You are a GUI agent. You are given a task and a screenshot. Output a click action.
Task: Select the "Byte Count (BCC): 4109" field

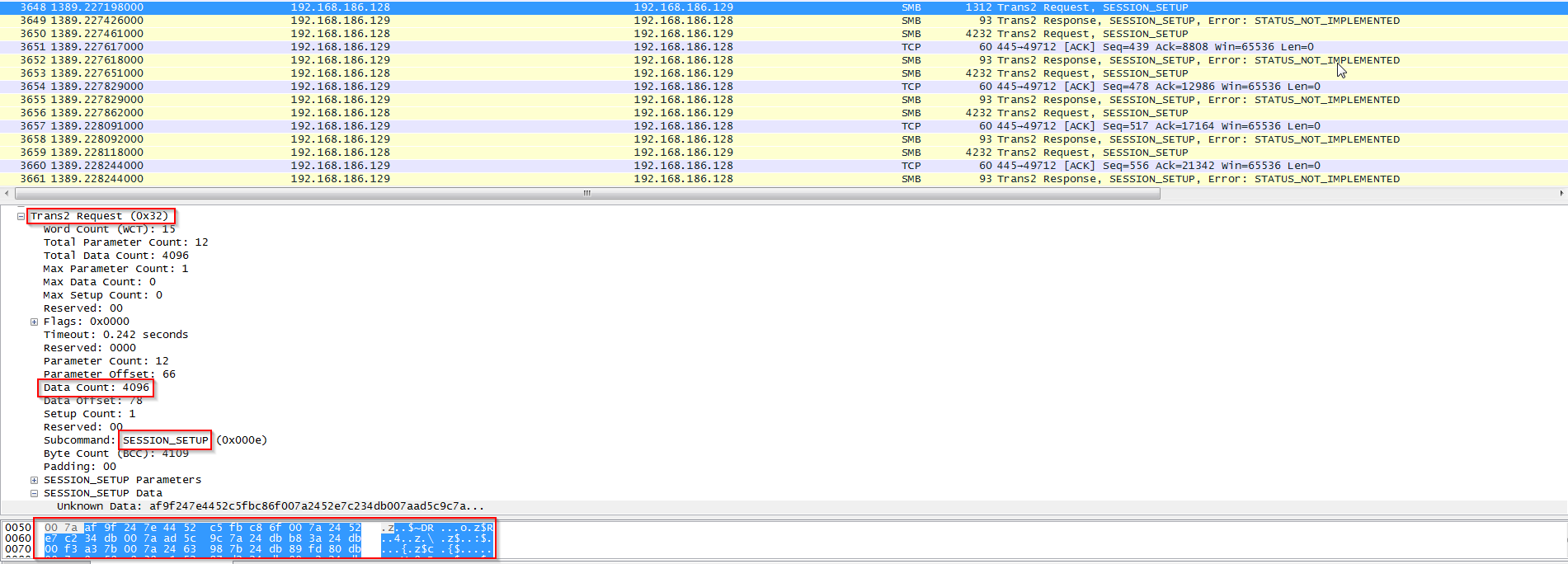click(x=116, y=454)
